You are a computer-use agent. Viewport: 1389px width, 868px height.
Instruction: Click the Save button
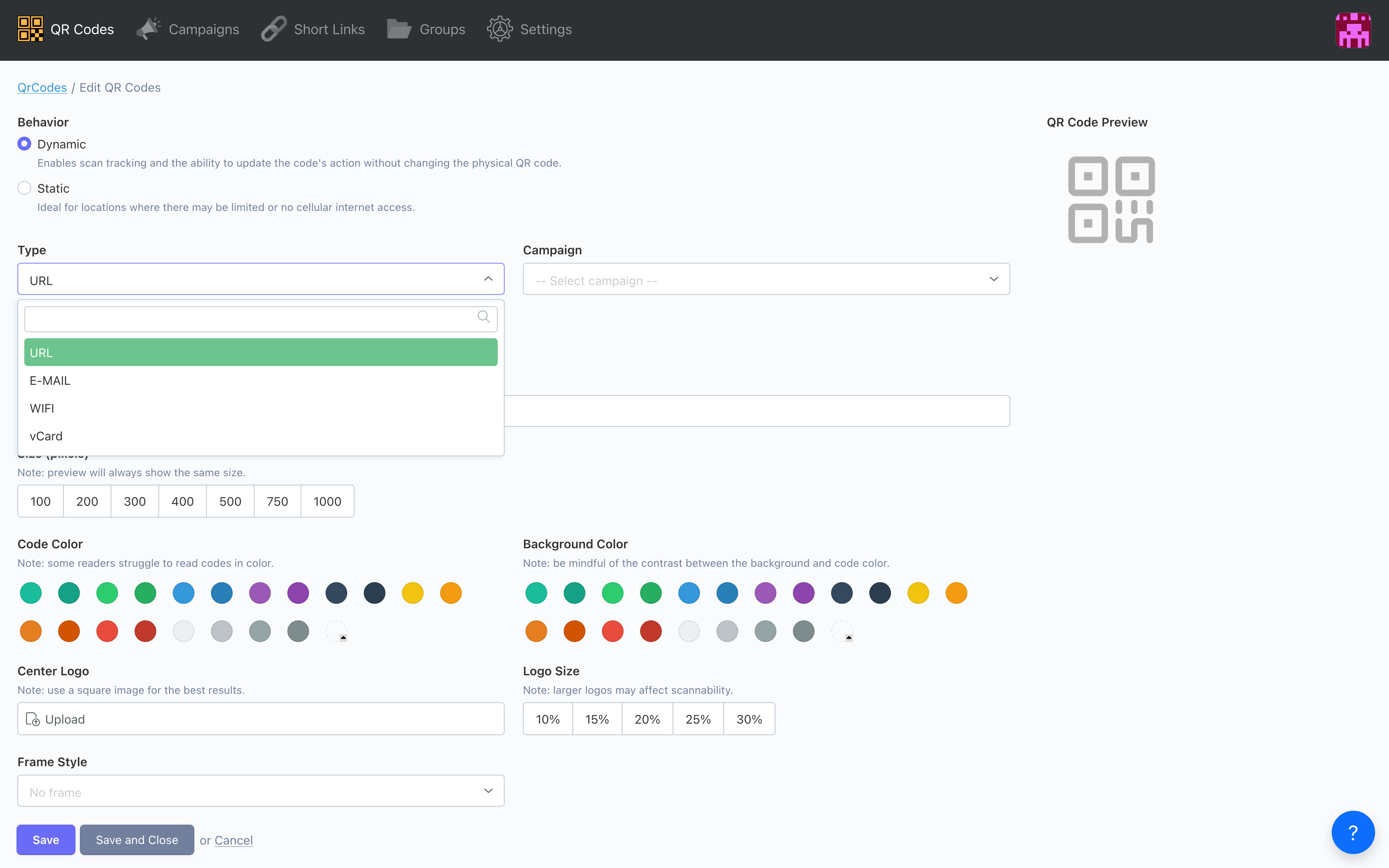click(46, 840)
